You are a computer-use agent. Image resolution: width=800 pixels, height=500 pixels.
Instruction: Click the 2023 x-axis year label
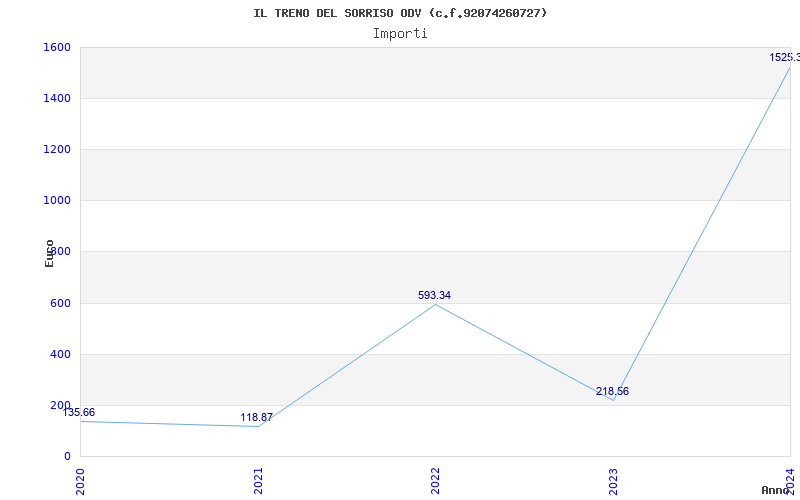(613, 481)
